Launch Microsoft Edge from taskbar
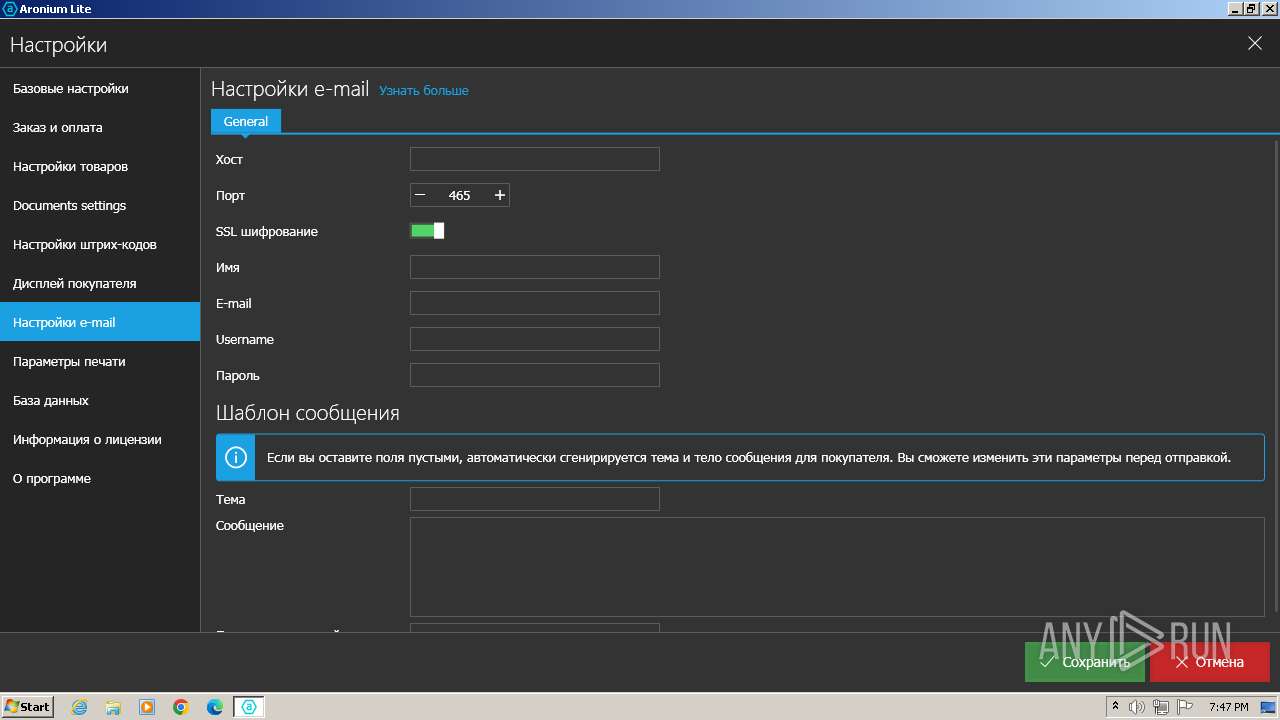1280x720 pixels. 215,707
